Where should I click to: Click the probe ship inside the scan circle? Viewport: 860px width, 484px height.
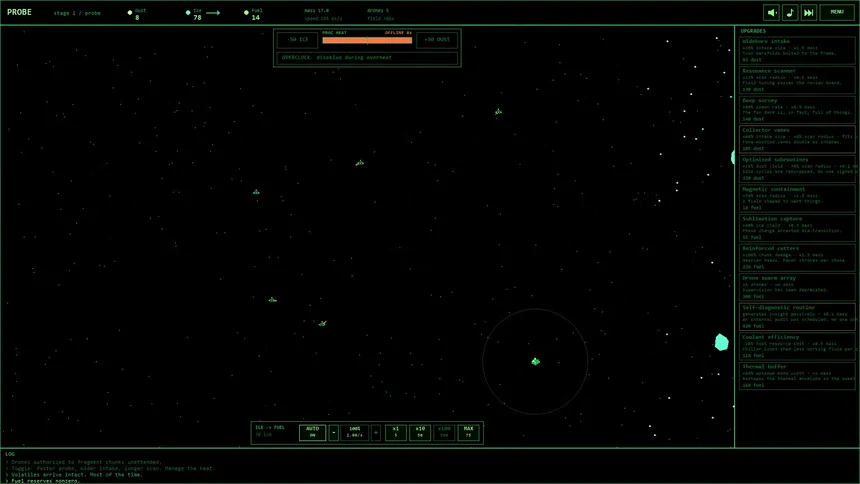[535, 361]
